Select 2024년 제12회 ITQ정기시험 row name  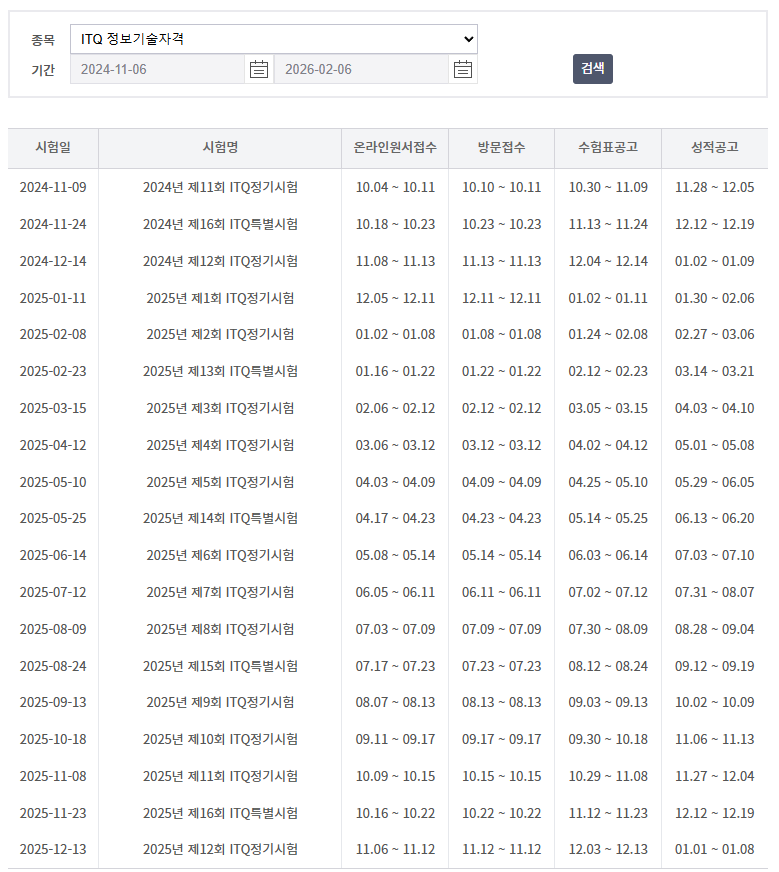click(220, 261)
